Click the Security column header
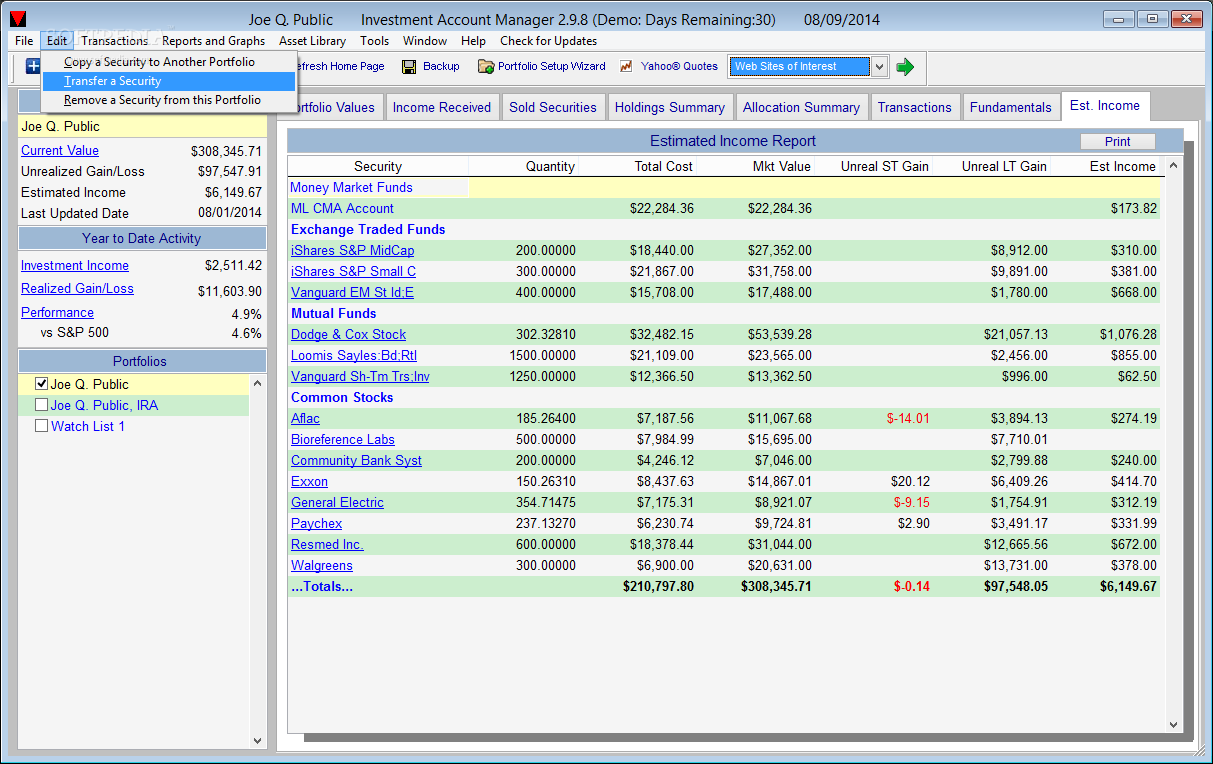 coord(378,166)
